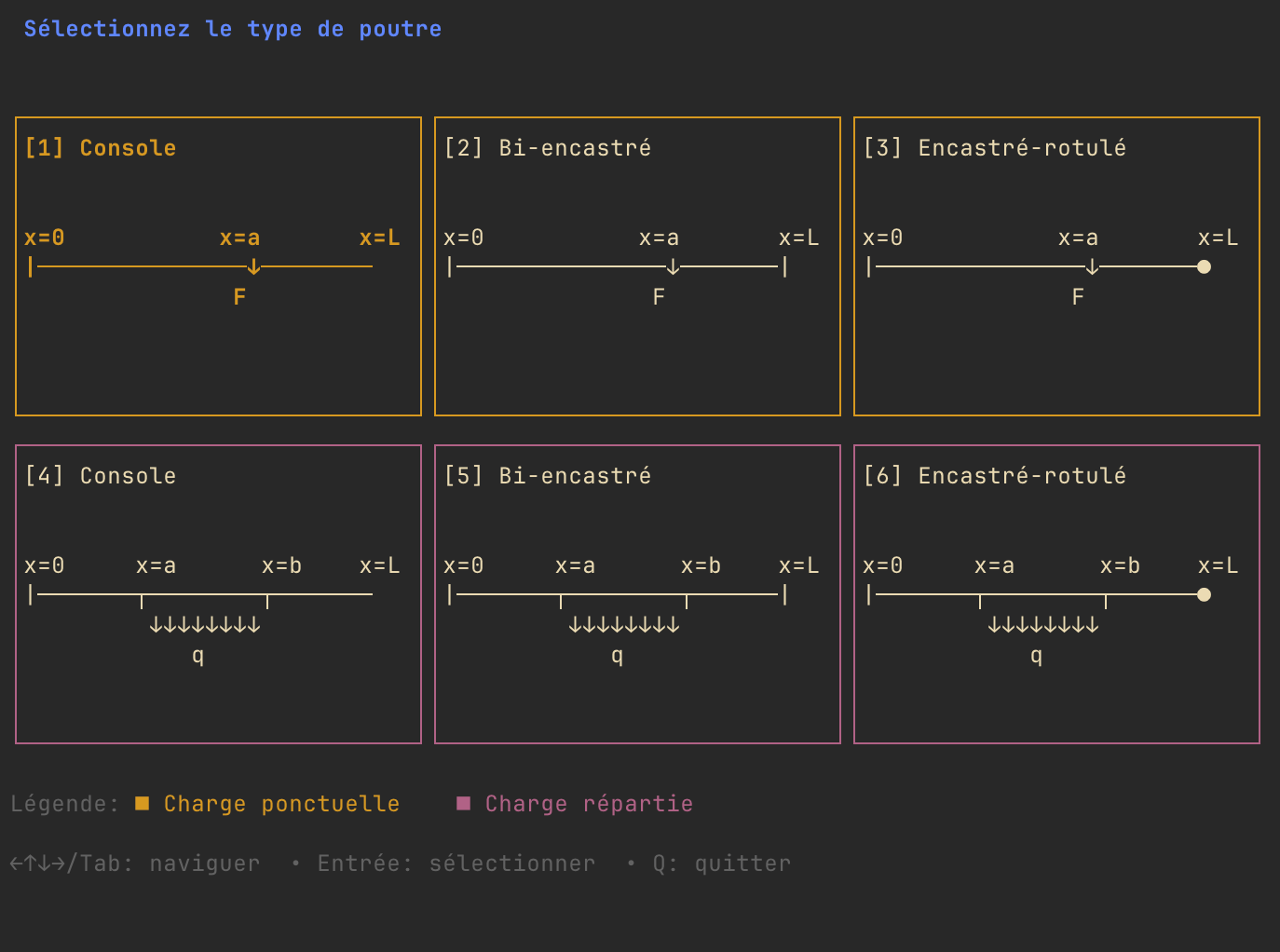Click the distributed load arrows in card 6
This screenshot has width=1280, height=952.
[x=1043, y=625]
